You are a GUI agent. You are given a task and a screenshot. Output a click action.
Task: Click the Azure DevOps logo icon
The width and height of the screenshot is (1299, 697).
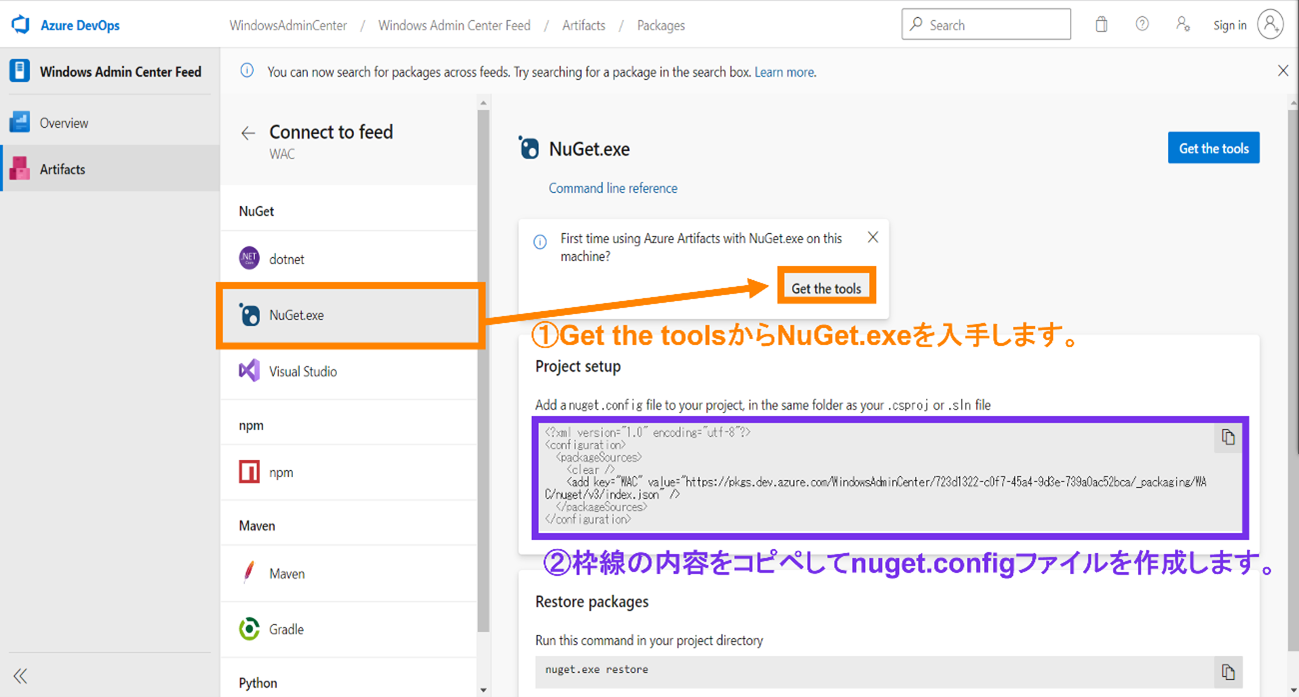(x=20, y=25)
